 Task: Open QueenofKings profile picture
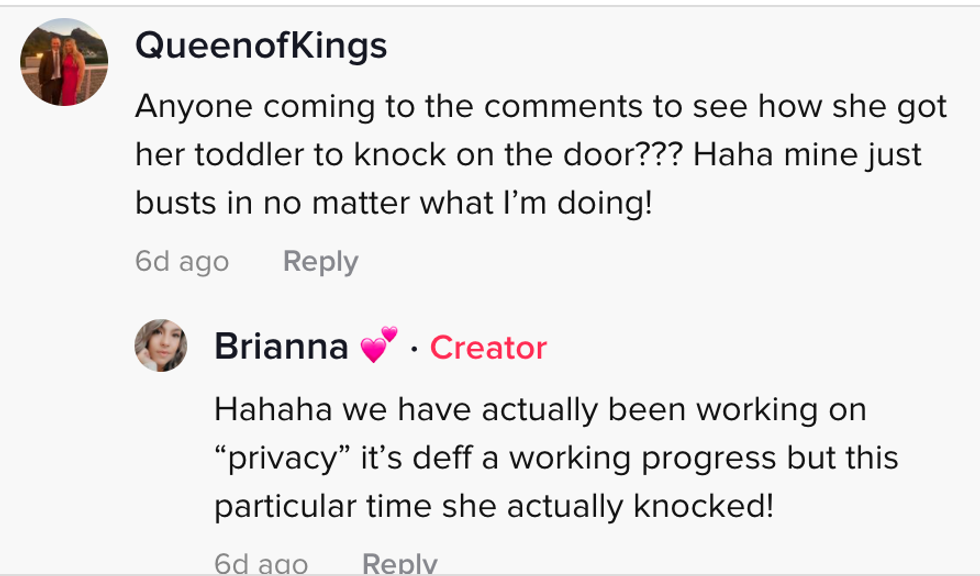(x=64, y=62)
